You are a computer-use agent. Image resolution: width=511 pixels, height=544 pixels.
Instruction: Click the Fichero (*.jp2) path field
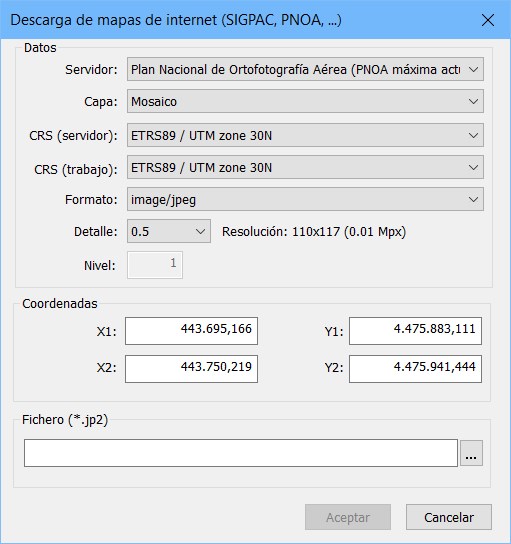point(241,453)
